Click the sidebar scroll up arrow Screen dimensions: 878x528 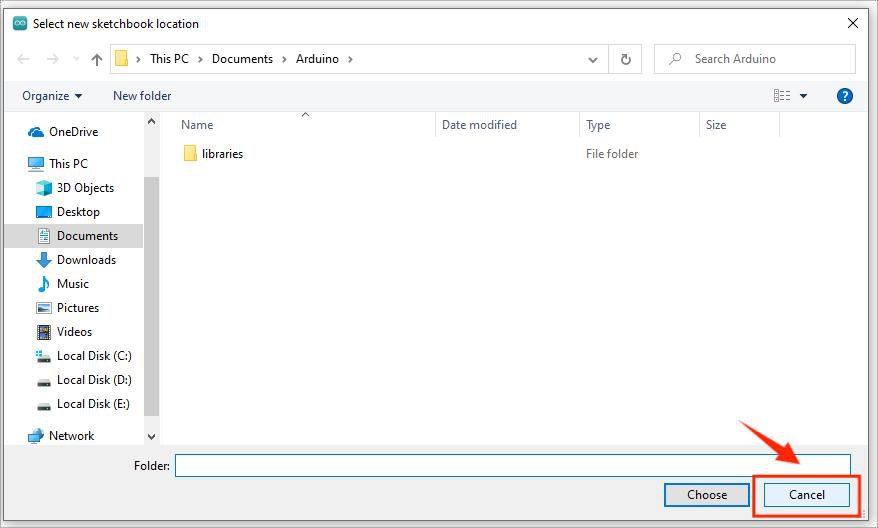click(151, 121)
